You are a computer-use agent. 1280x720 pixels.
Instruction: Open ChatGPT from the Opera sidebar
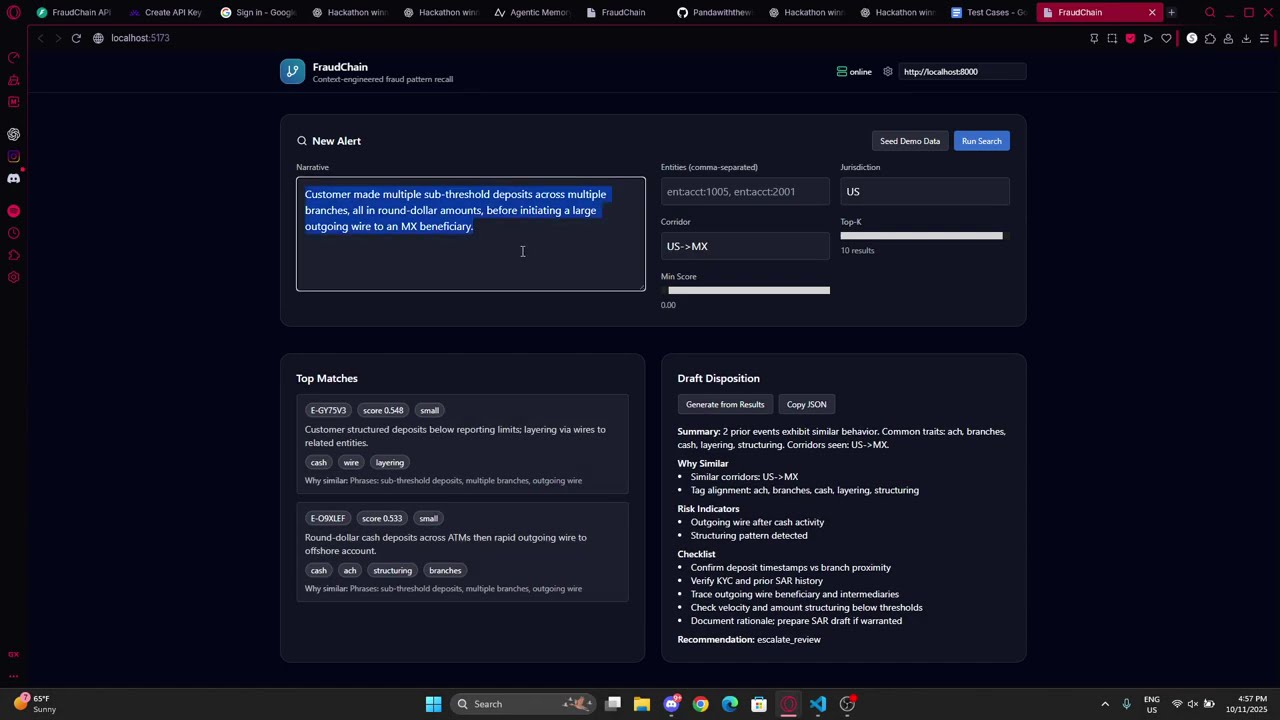(x=13, y=134)
